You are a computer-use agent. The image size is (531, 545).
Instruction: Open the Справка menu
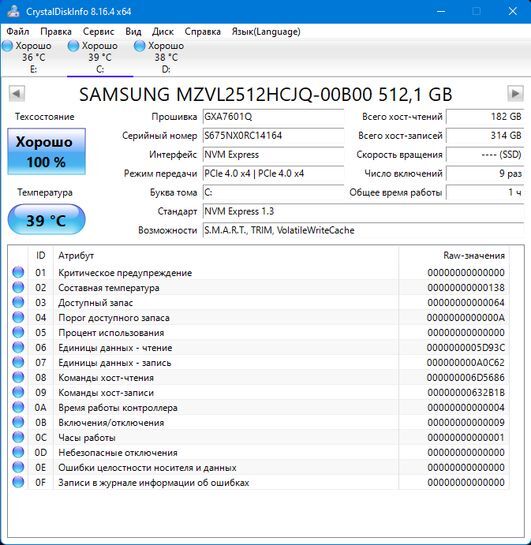[x=203, y=32]
